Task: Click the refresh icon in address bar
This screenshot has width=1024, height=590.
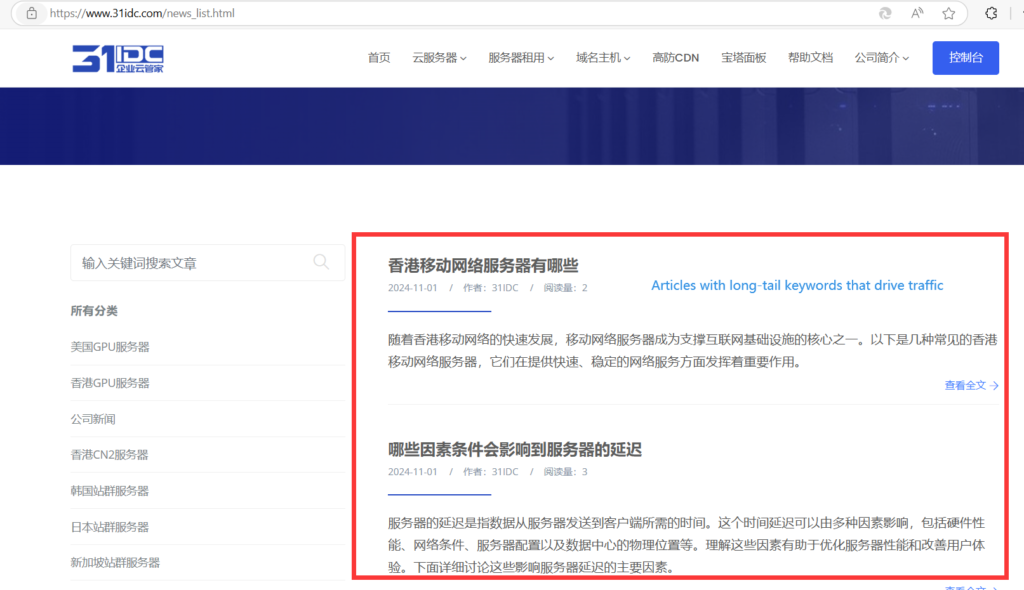Action: pyautogui.click(x=885, y=13)
